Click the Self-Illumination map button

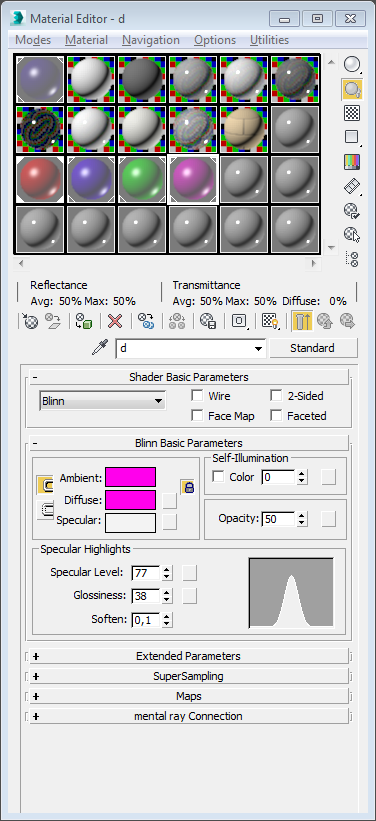tap(328, 477)
